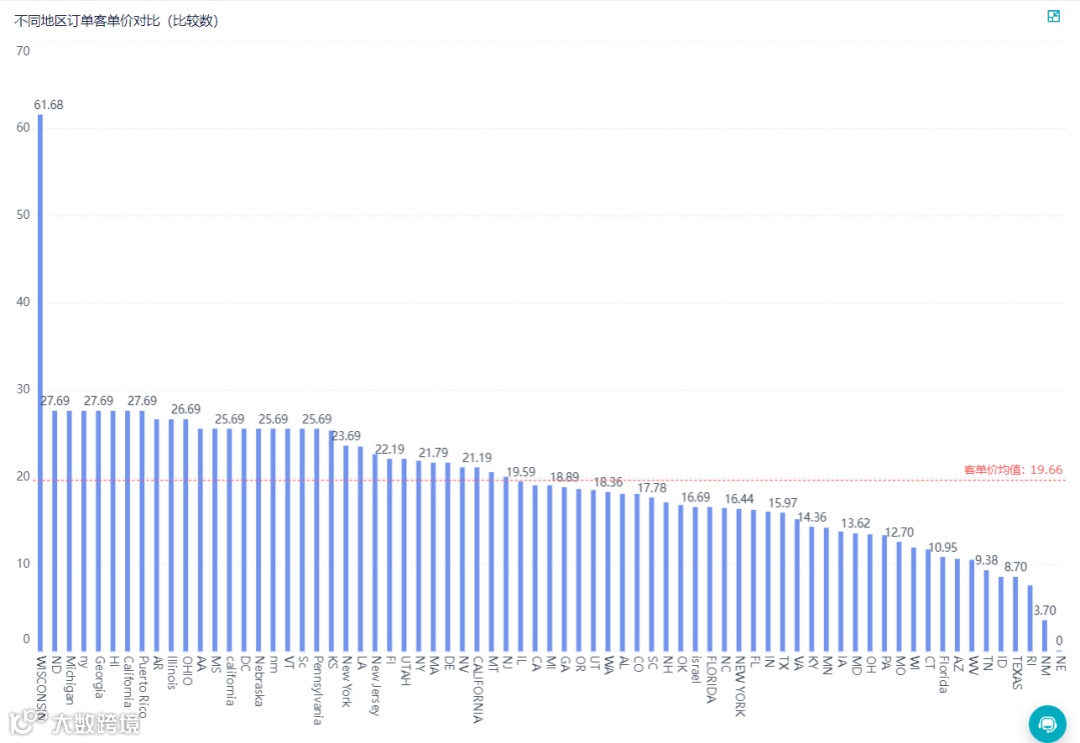
Task: Click the 16.44 value label
Action: tap(739, 499)
